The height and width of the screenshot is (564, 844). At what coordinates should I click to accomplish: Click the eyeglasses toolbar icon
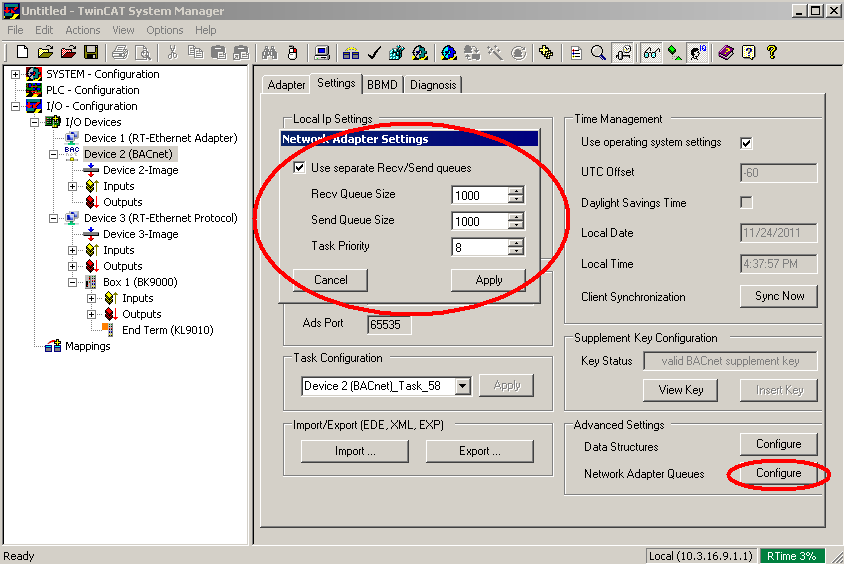pyautogui.click(x=651, y=52)
